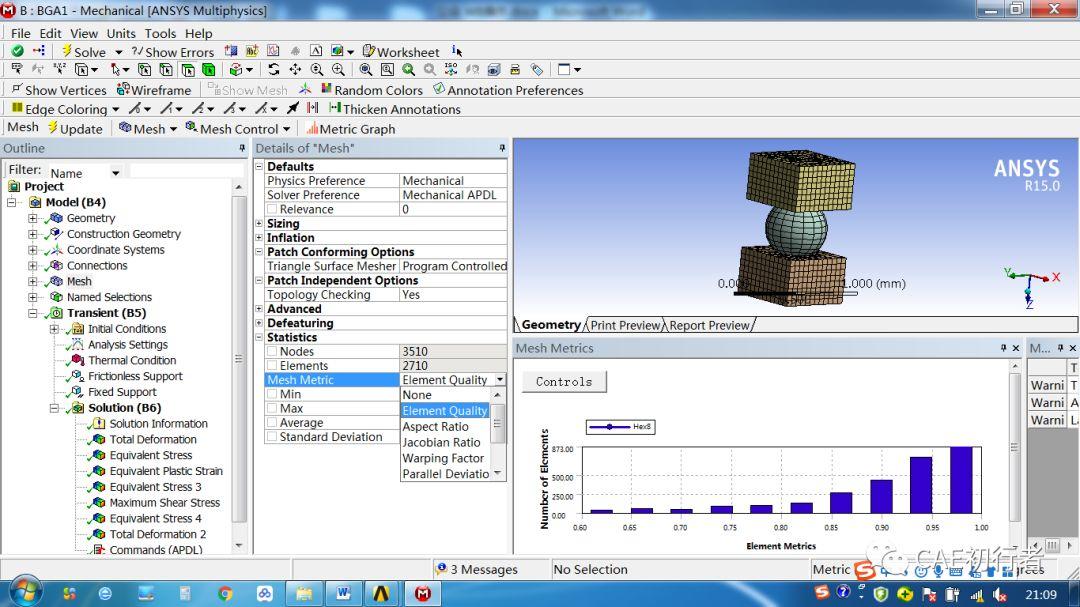Viewport: 1080px width, 607px height.
Task: Expand the Sizing section
Action: point(259,223)
